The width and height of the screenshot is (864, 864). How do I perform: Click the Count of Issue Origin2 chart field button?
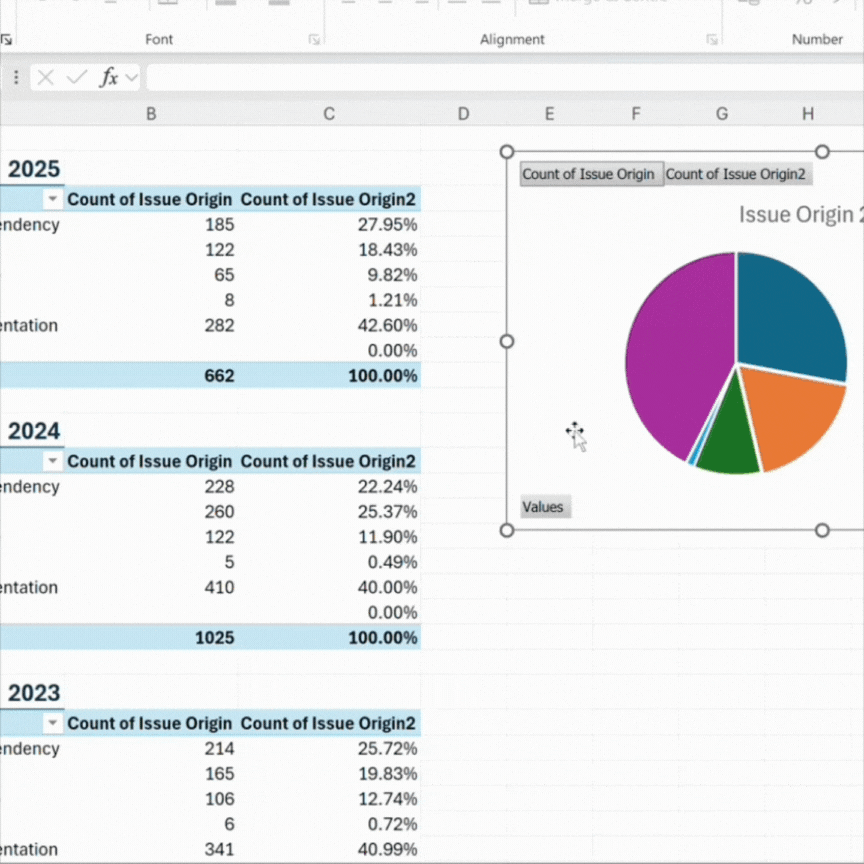click(x=736, y=174)
